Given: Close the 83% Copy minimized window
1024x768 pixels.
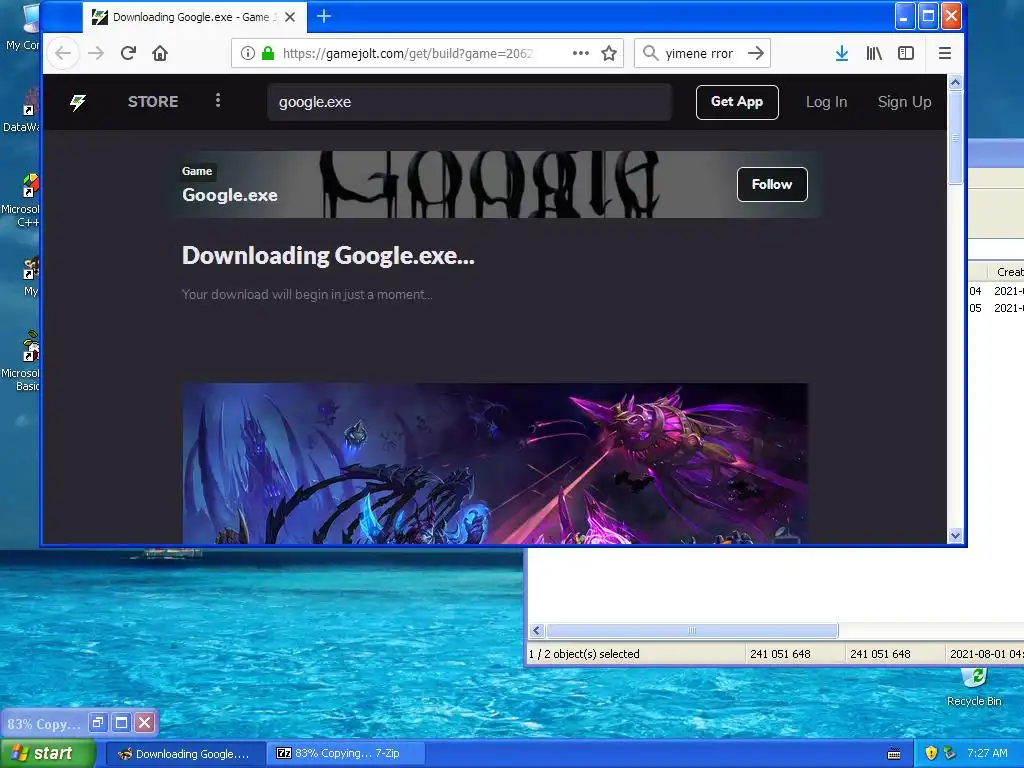Looking at the screenshot, I should click(x=145, y=722).
